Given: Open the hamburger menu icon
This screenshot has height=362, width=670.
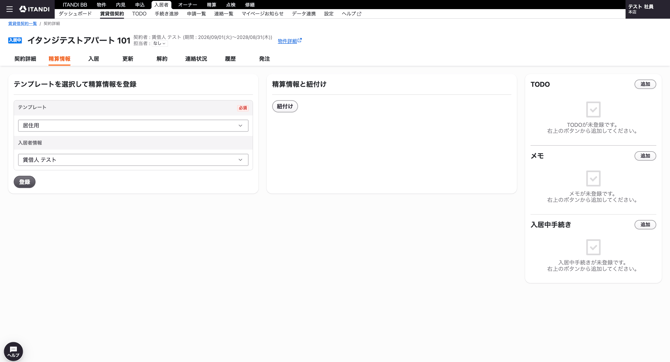Looking at the screenshot, I should point(9,9).
